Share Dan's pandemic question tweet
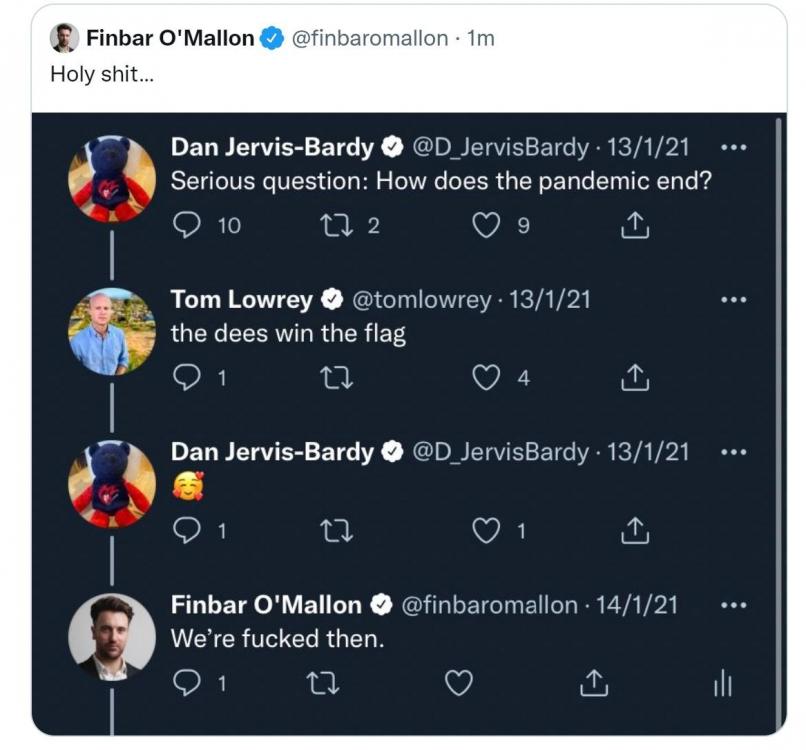The height and width of the screenshot is (750, 806). 635,226
